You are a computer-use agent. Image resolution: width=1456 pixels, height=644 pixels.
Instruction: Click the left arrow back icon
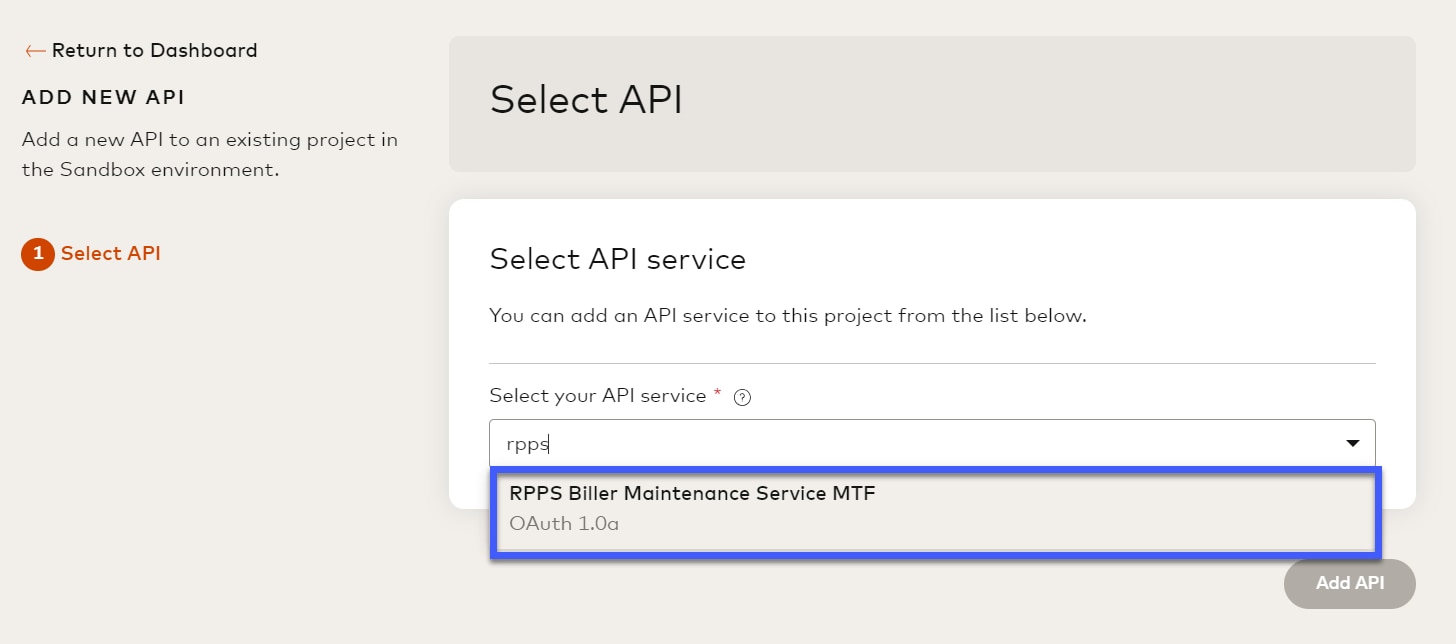(x=35, y=51)
